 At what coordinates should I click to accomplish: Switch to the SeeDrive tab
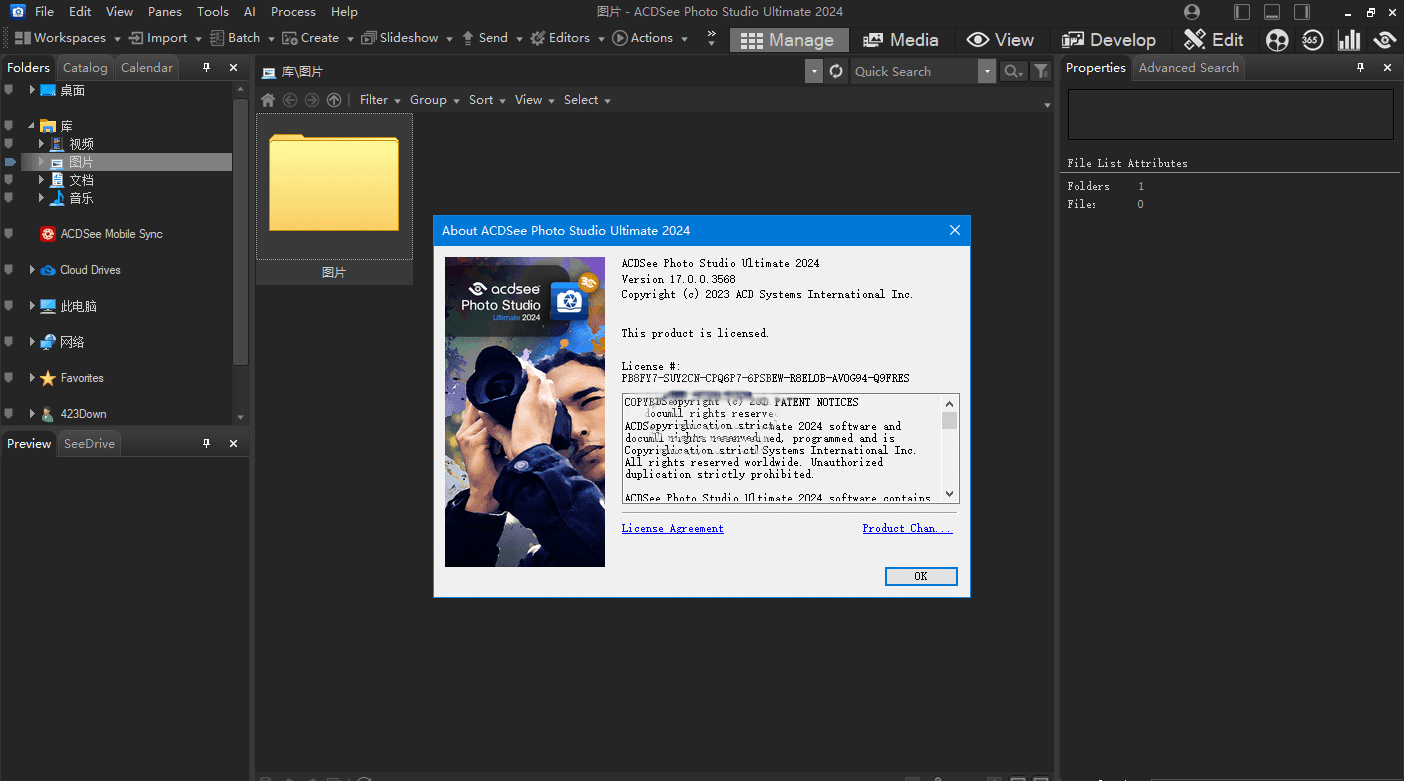(x=89, y=443)
